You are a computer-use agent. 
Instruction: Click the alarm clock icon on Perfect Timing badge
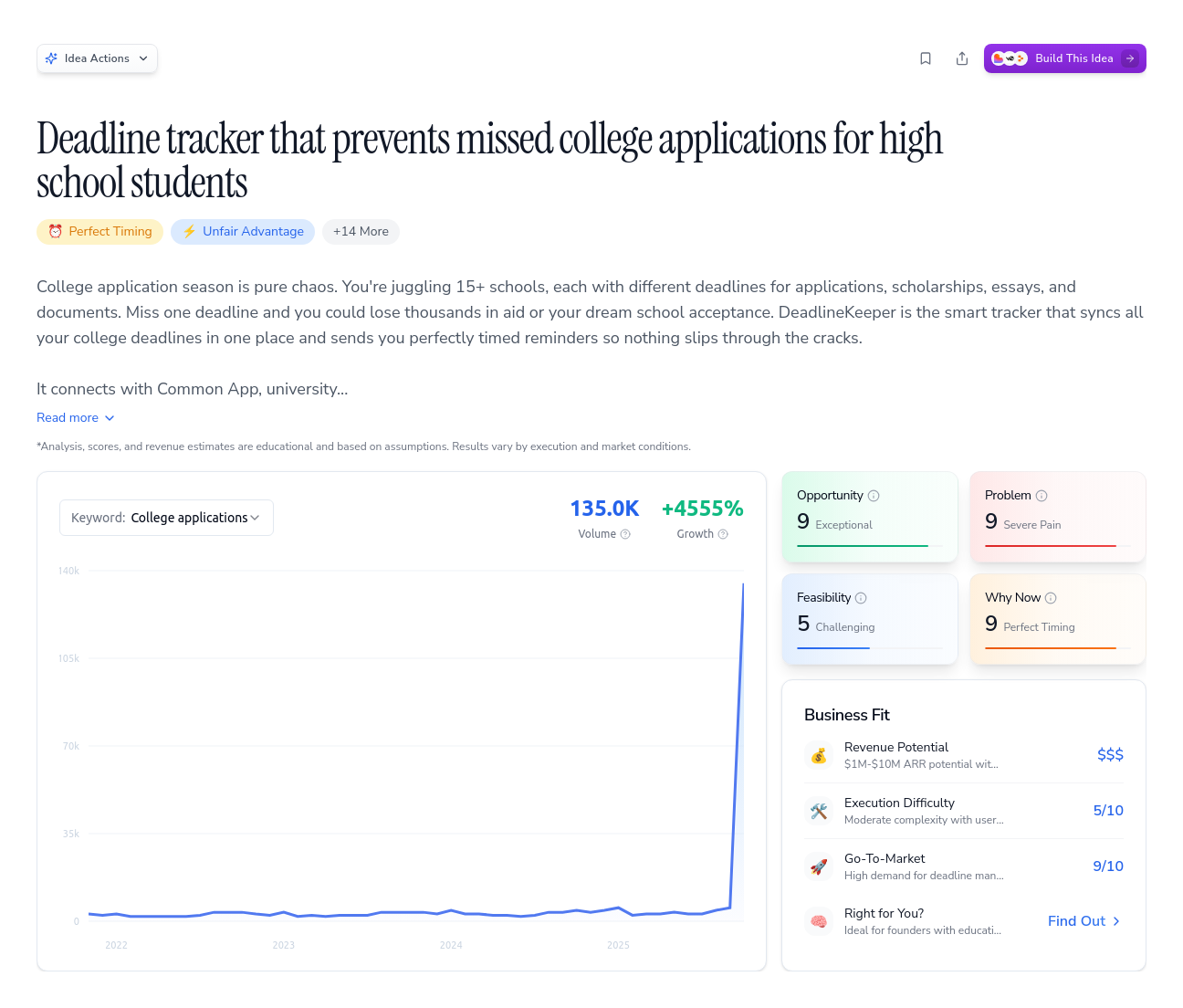[56, 231]
